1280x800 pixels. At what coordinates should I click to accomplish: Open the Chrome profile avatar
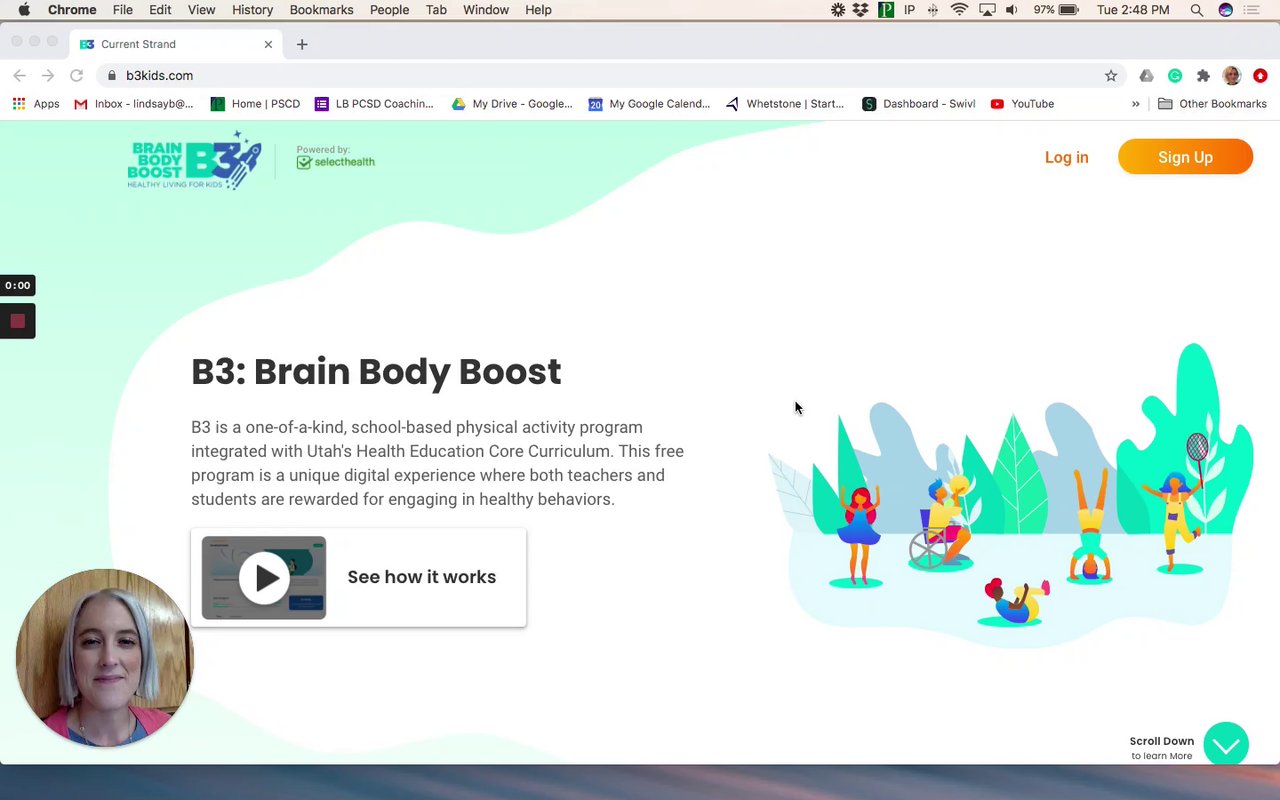tap(1232, 75)
